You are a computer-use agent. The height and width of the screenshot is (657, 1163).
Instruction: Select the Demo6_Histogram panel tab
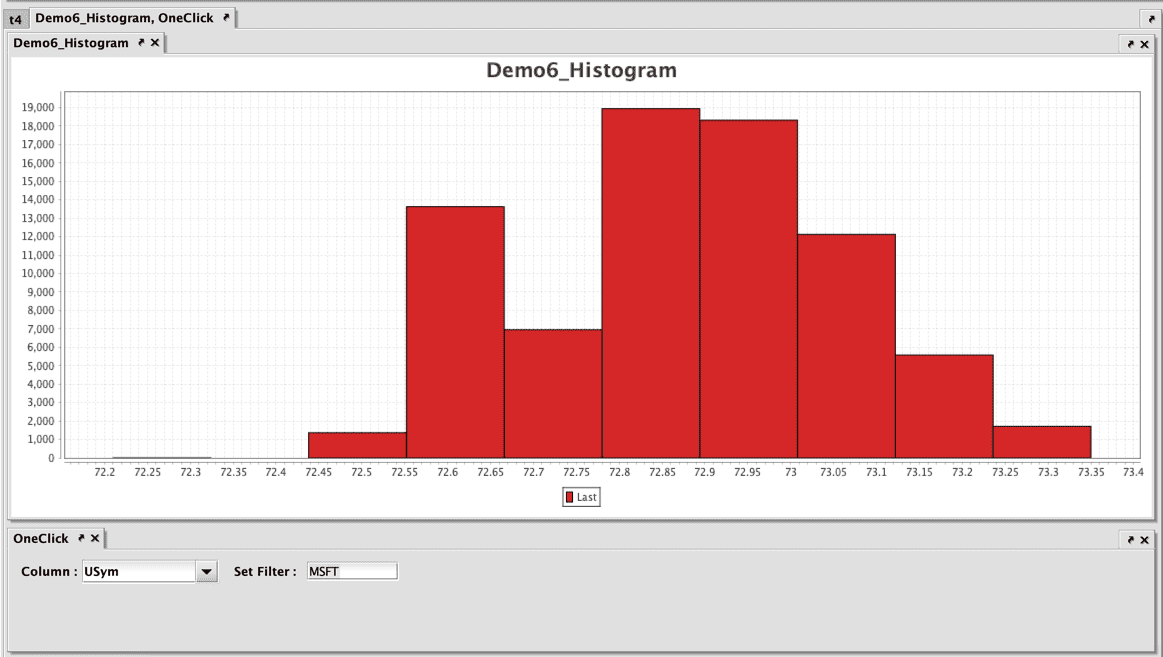pyautogui.click(x=71, y=43)
